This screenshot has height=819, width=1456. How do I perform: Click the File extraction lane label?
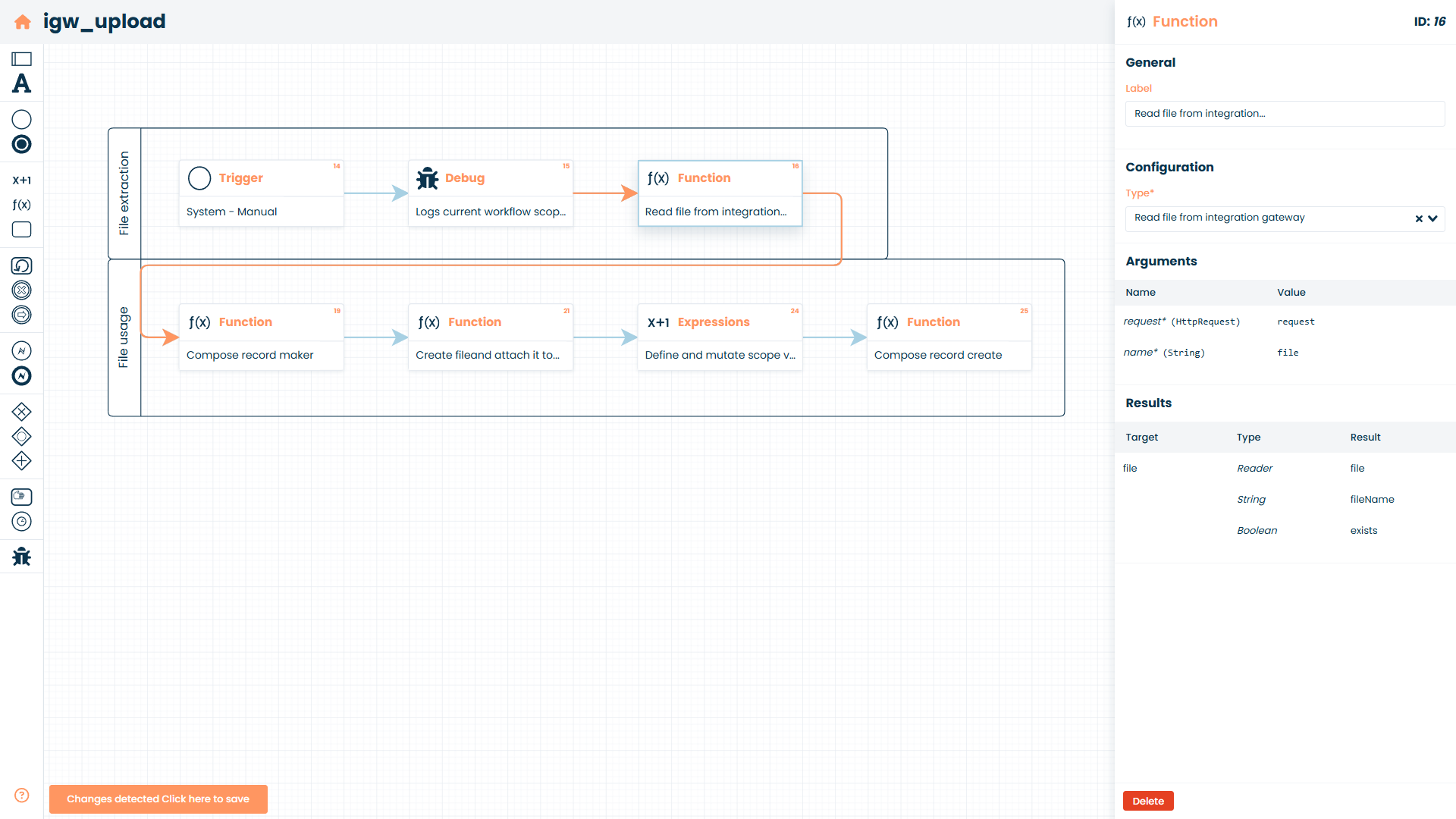tap(124, 193)
